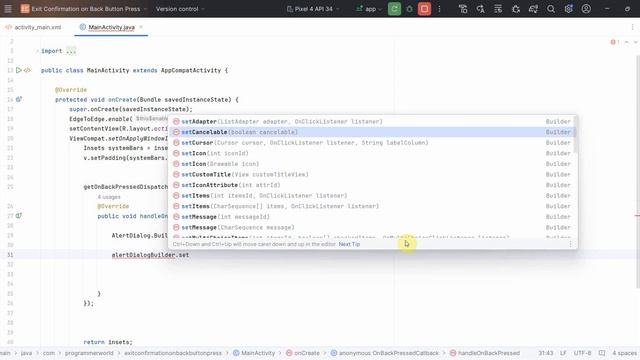Screen dimensions: 640x360
Task: Change UTF-8 file encoding
Action: point(582,353)
